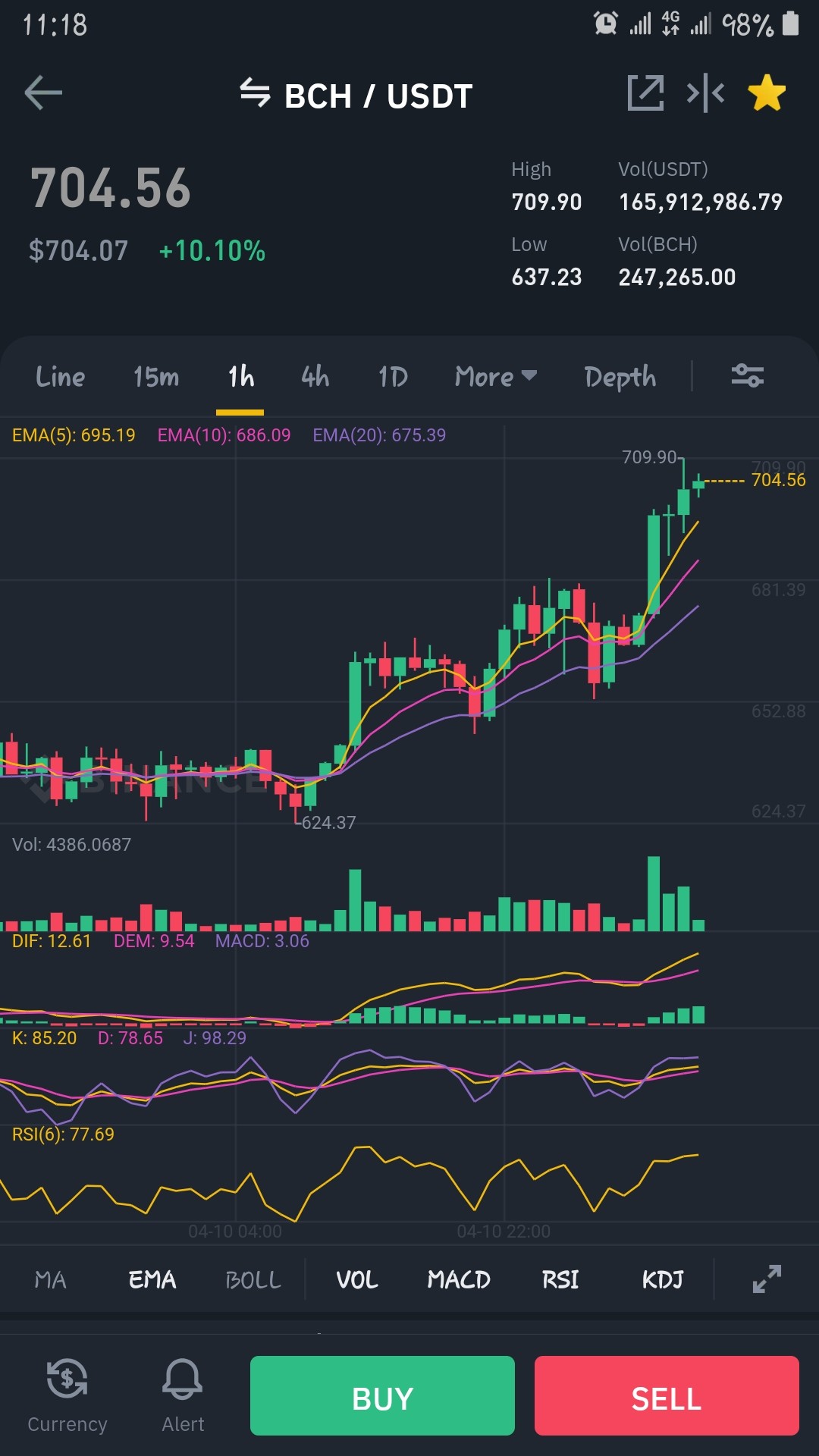Expand the More intervals dropdown
Viewport: 819px width, 1456px height.
496,376
